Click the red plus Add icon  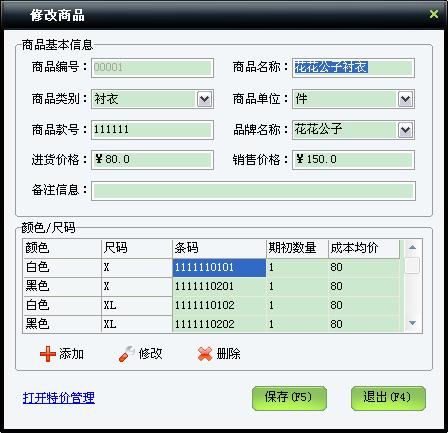coord(48,354)
